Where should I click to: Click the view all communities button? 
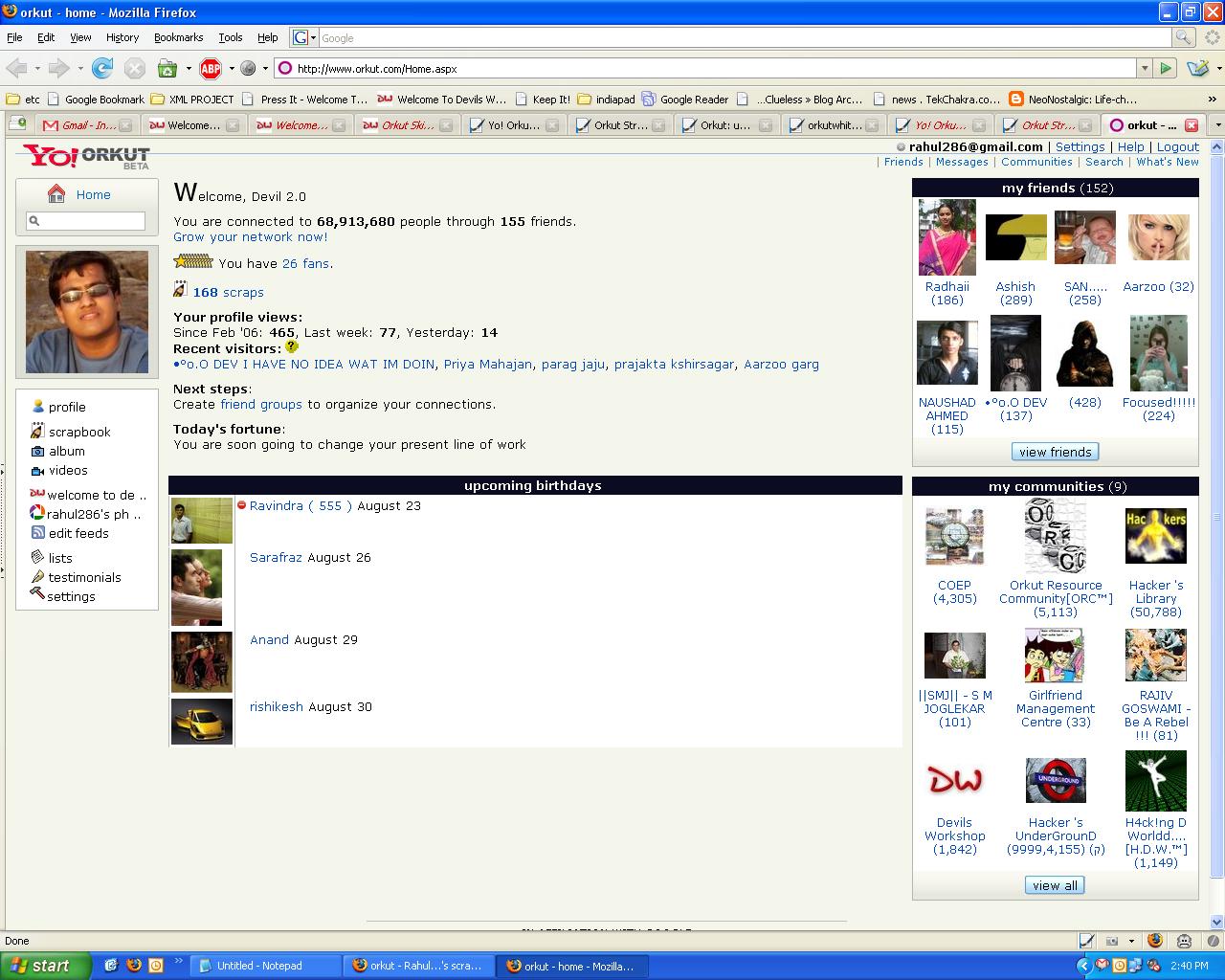coord(1055,885)
